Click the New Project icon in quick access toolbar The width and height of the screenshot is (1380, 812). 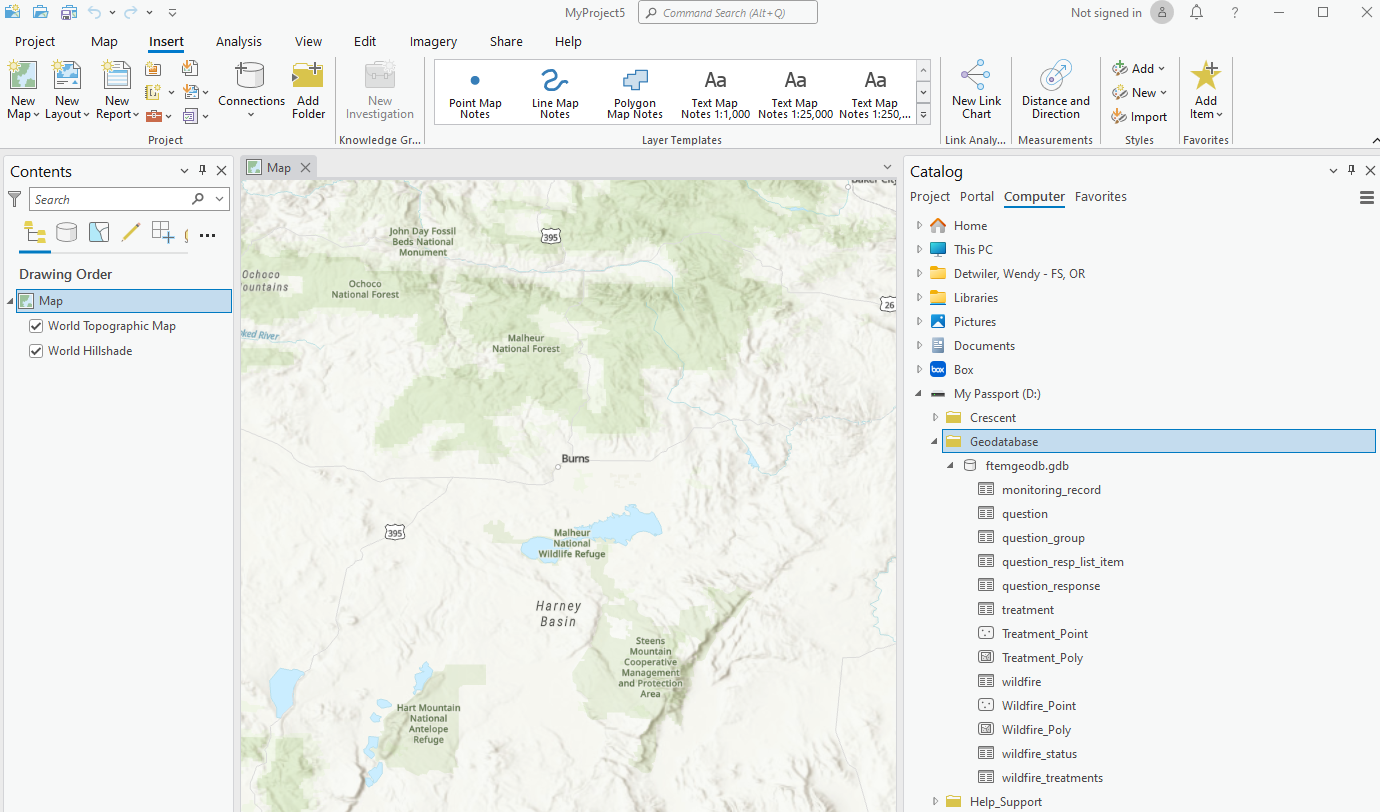12,13
